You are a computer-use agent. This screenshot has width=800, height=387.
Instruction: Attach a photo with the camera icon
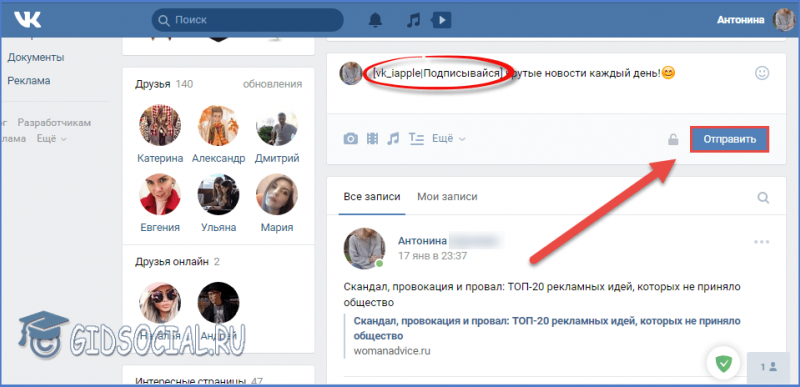[x=351, y=139]
